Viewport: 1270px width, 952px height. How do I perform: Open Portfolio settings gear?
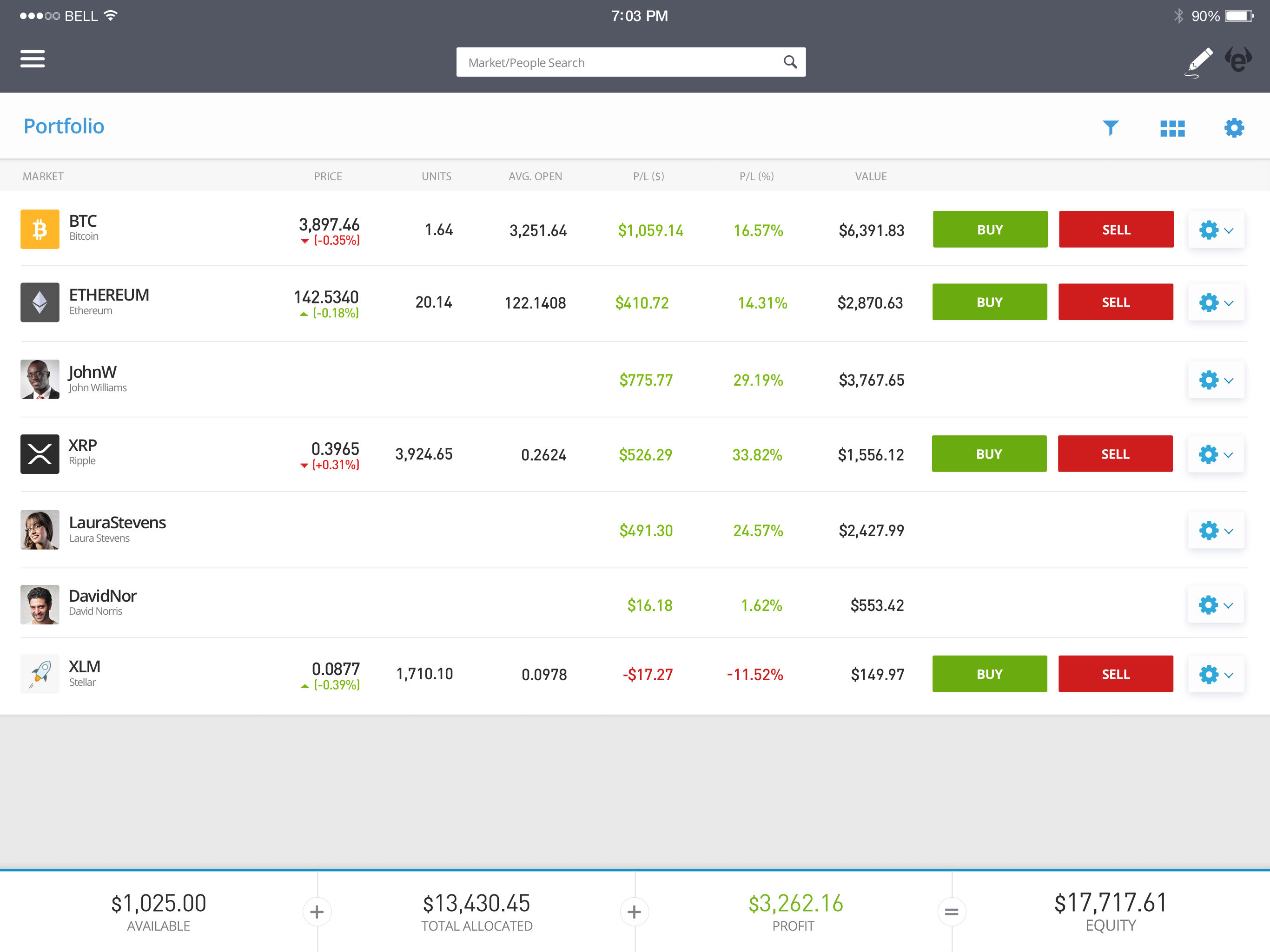[1234, 127]
